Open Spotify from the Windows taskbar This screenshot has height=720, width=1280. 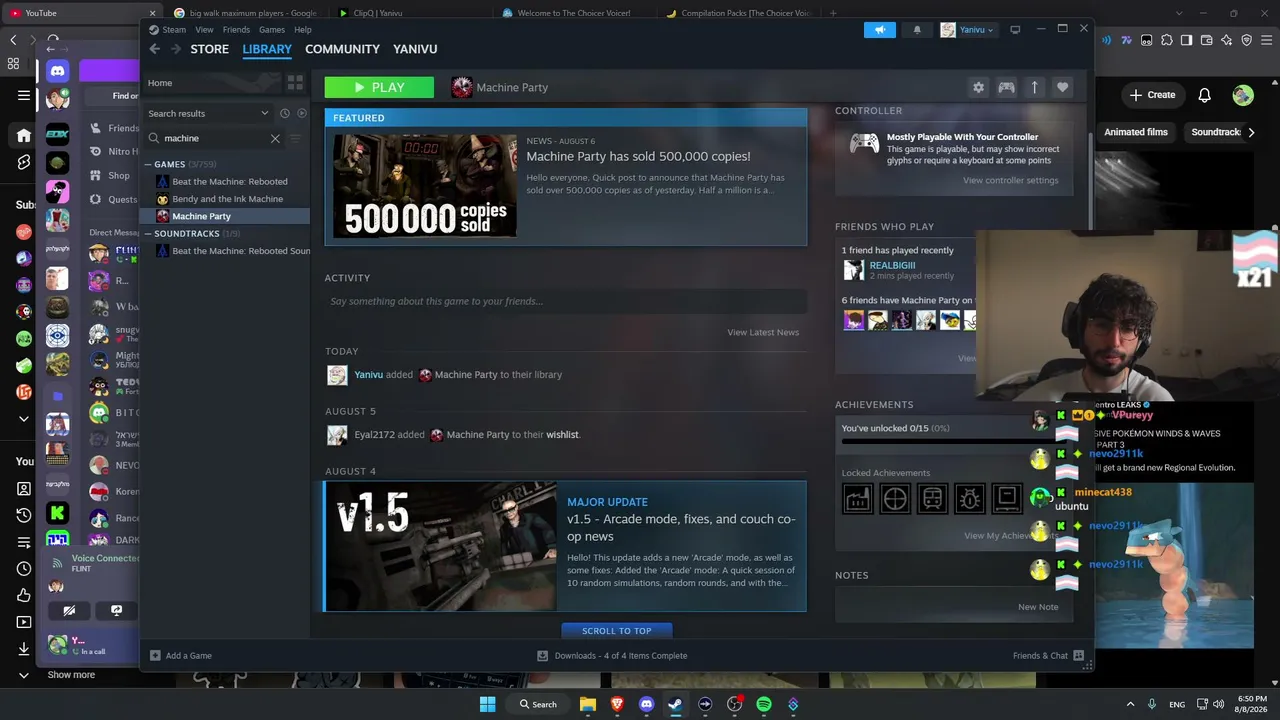764,704
